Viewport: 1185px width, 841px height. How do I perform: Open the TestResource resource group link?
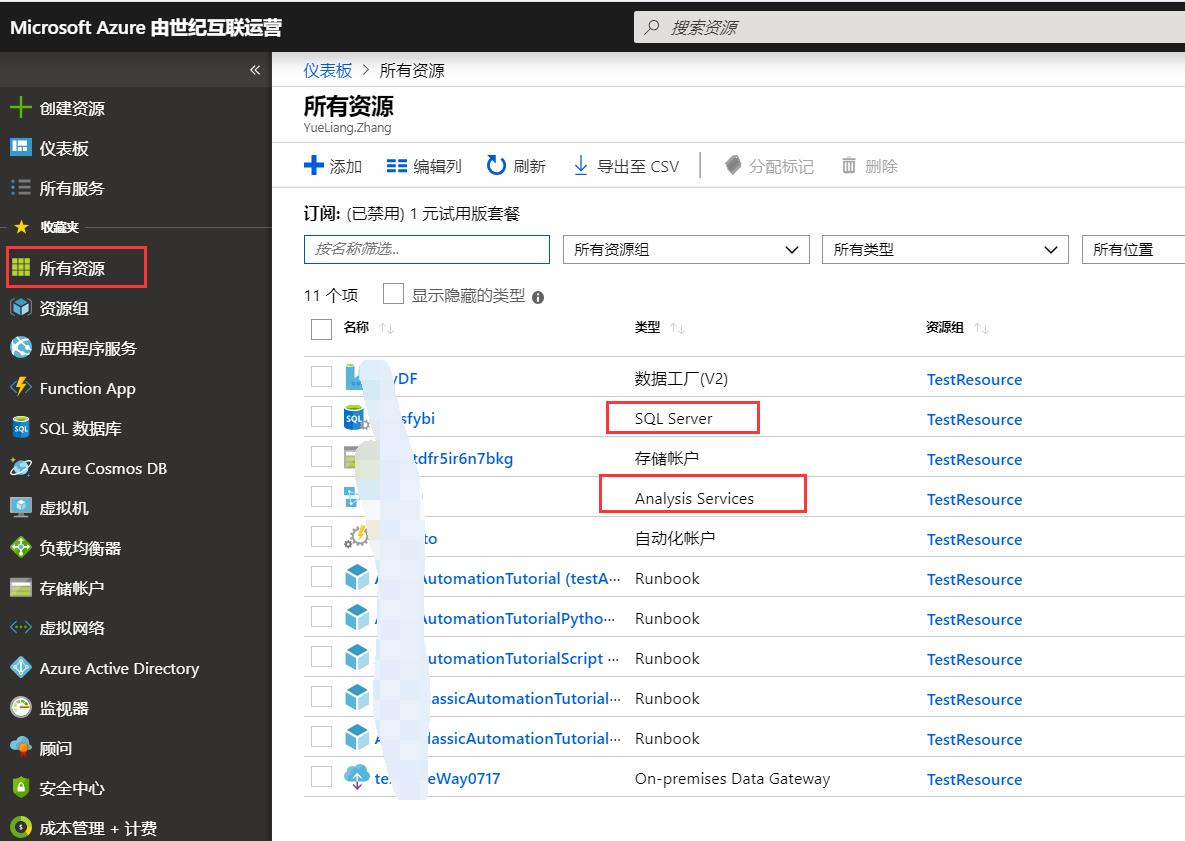(x=974, y=379)
